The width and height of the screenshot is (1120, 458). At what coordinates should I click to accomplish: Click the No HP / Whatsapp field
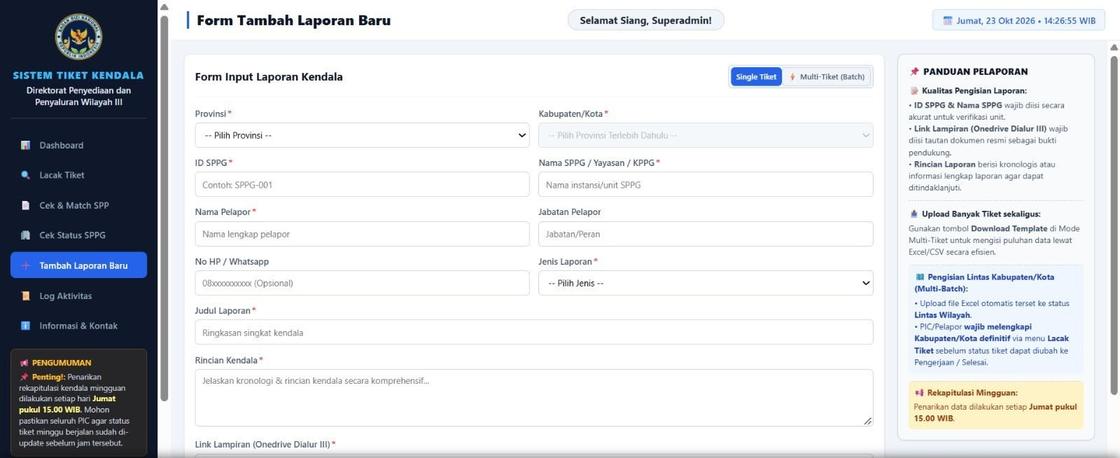[362, 283]
